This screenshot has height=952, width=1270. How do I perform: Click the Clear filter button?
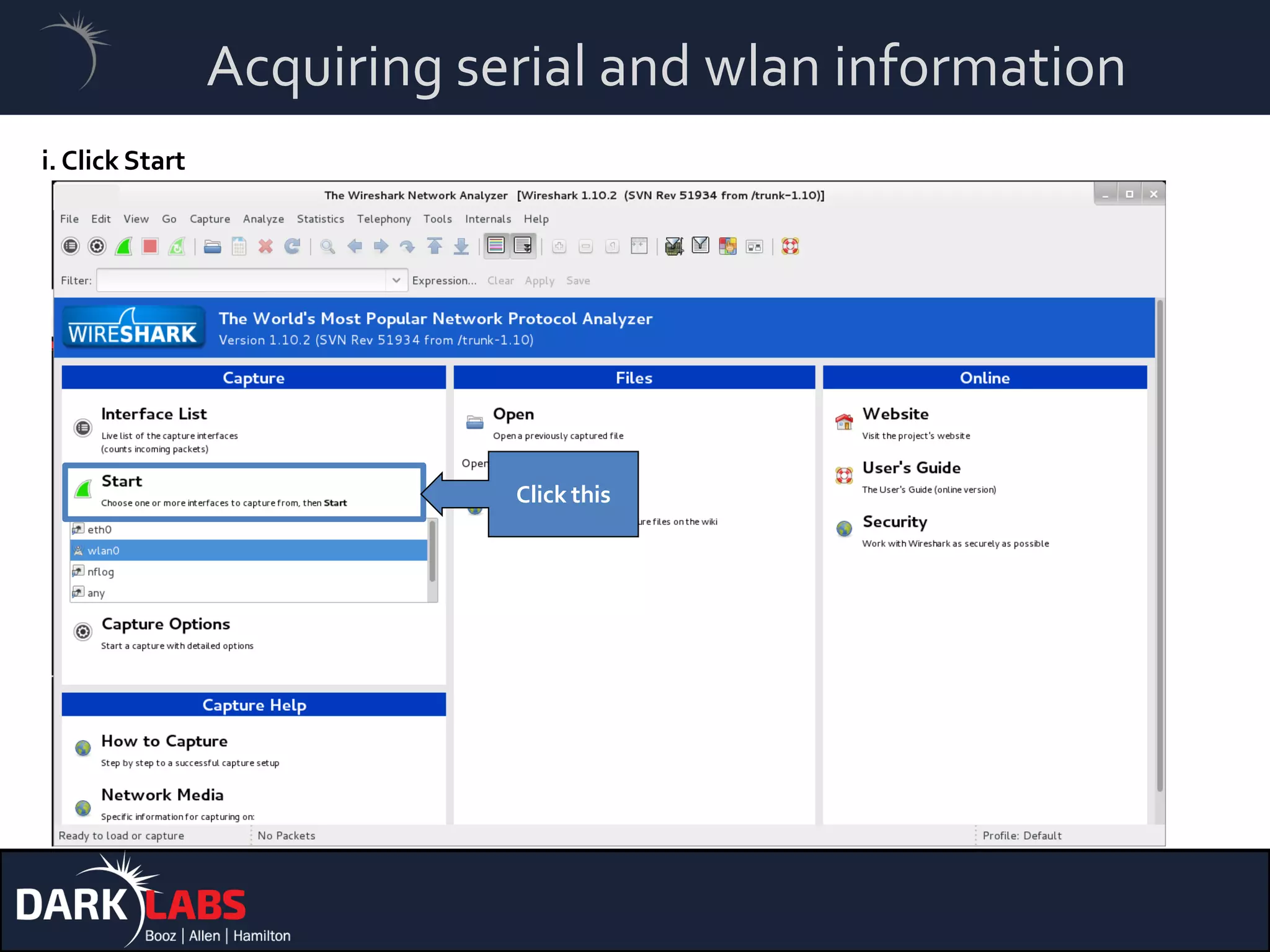[x=500, y=281]
